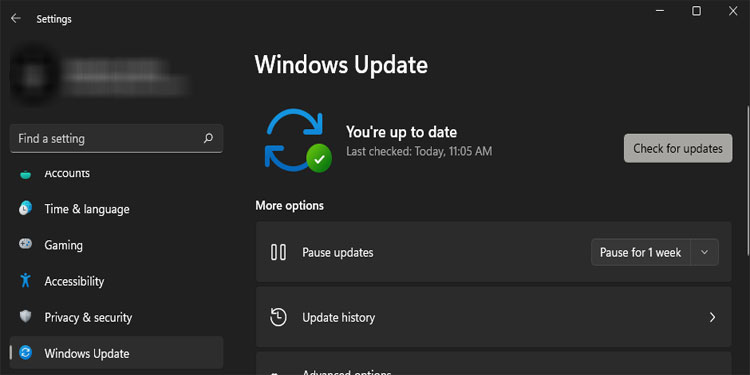Click the Last checked: Today, 11:05 AM text
The image size is (750, 375).
(x=419, y=152)
